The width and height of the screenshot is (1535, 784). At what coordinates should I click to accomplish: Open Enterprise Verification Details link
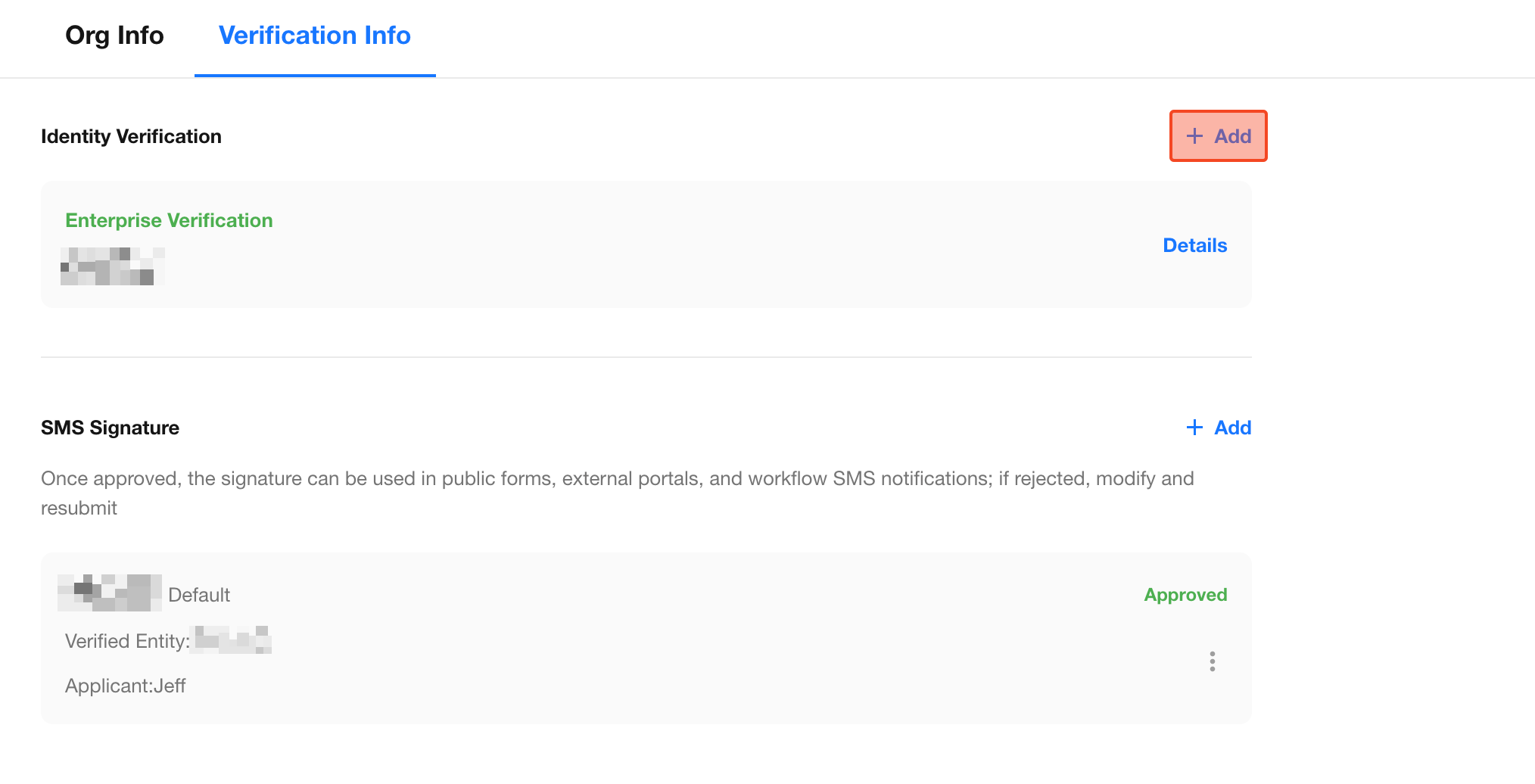[1194, 245]
